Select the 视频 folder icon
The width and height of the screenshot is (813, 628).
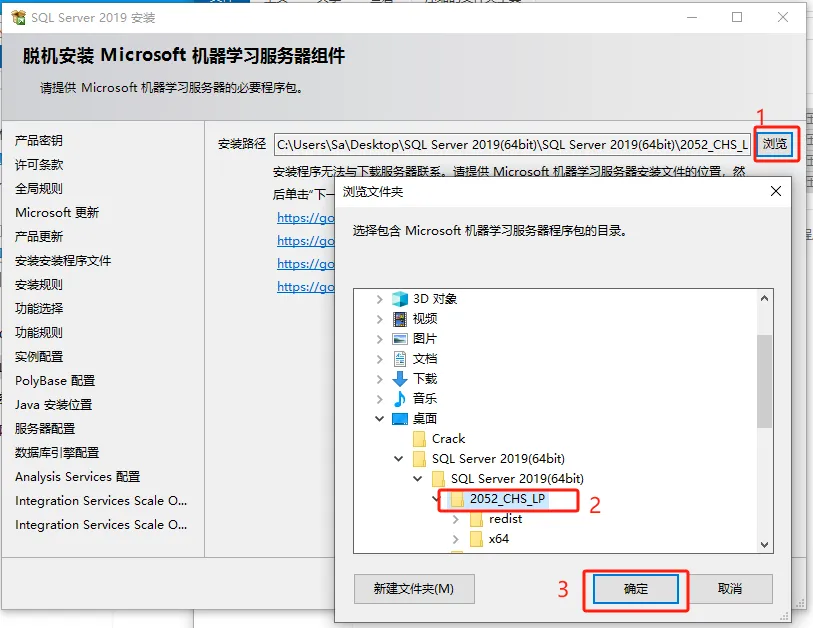pyautogui.click(x=400, y=319)
